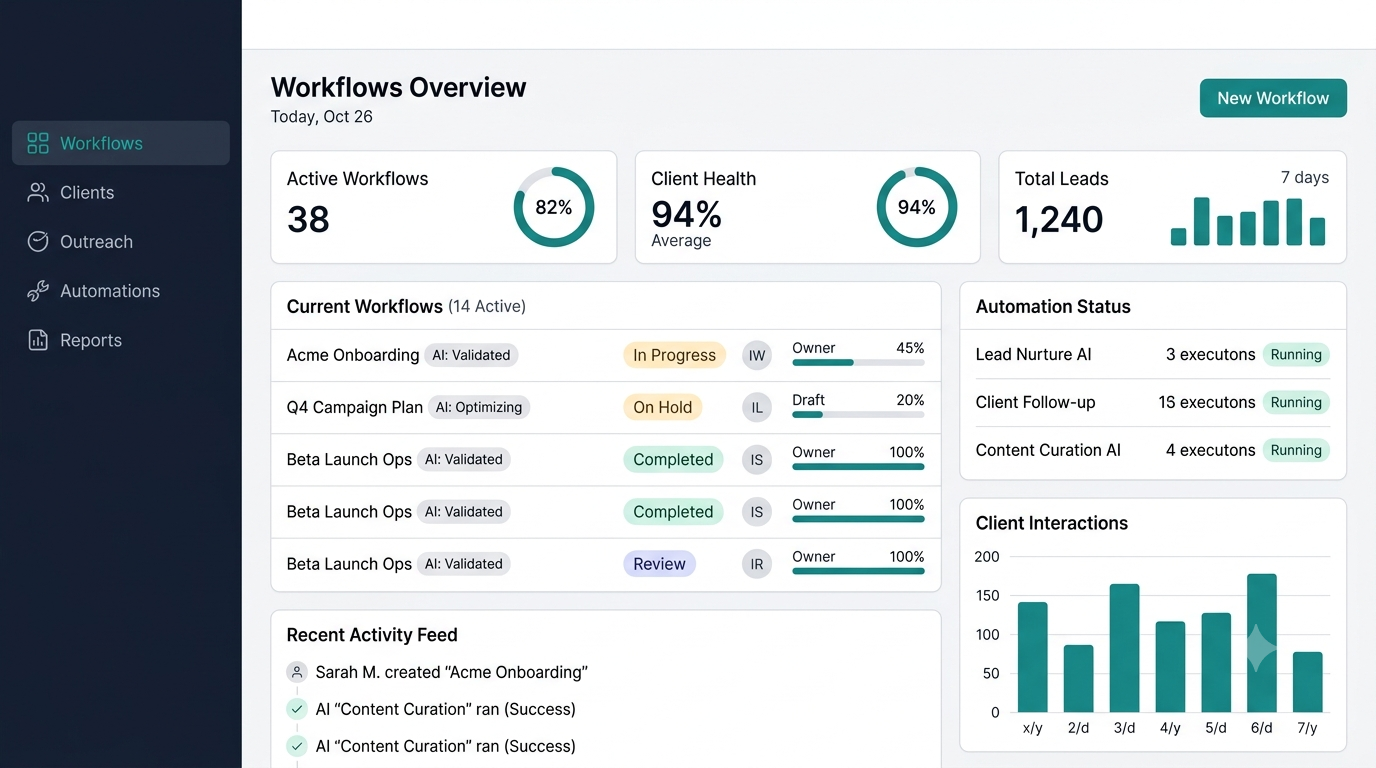Click the In Progress status badge
The width and height of the screenshot is (1376, 768).
[x=675, y=355]
